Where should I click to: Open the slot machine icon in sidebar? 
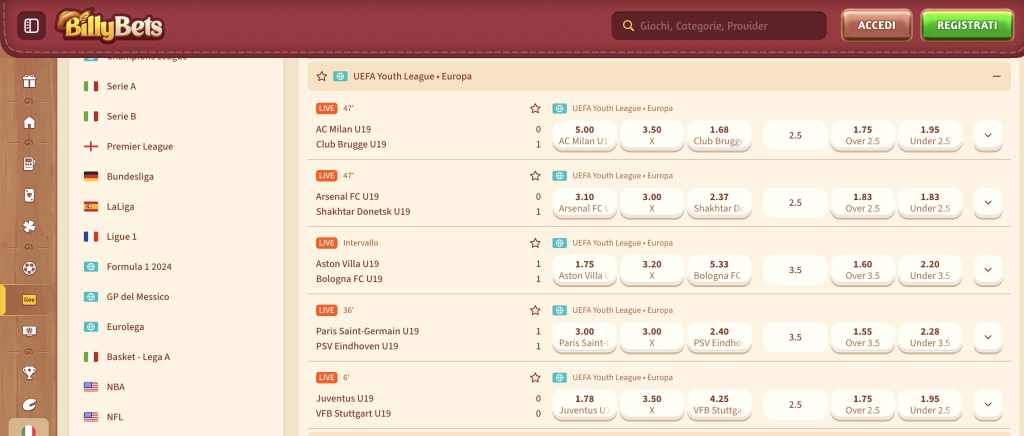[29, 163]
